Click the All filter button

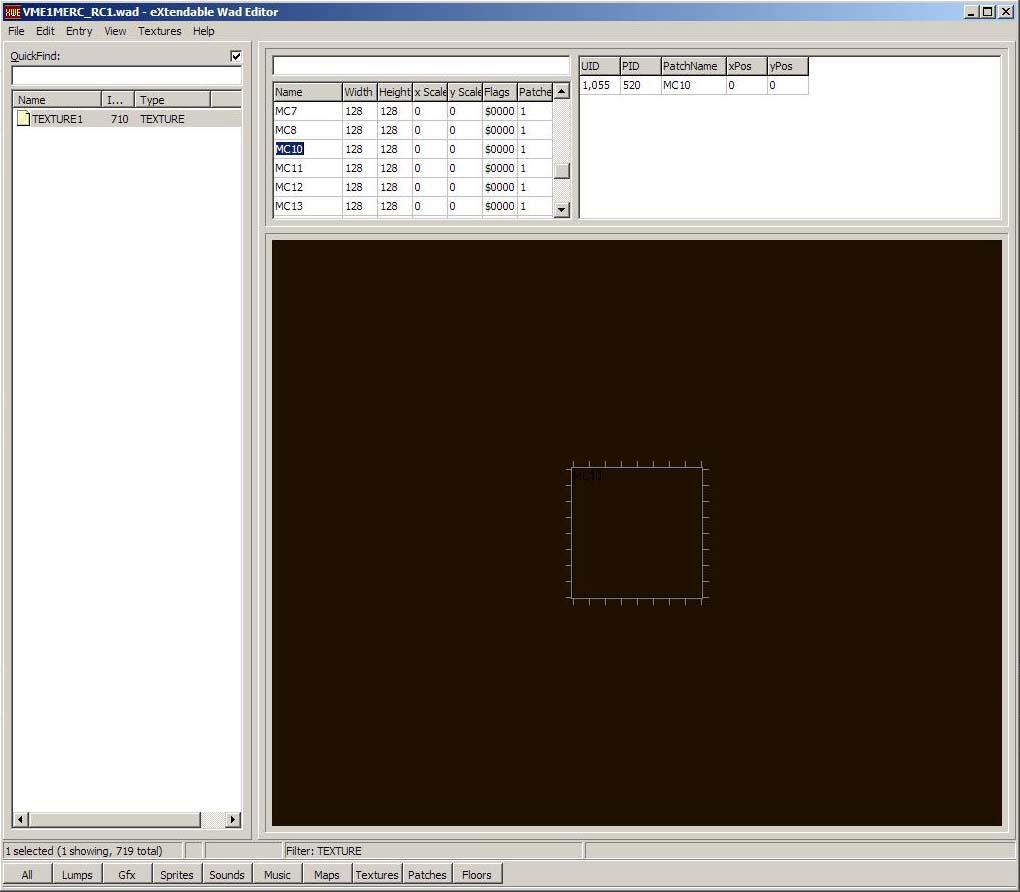(27, 874)
